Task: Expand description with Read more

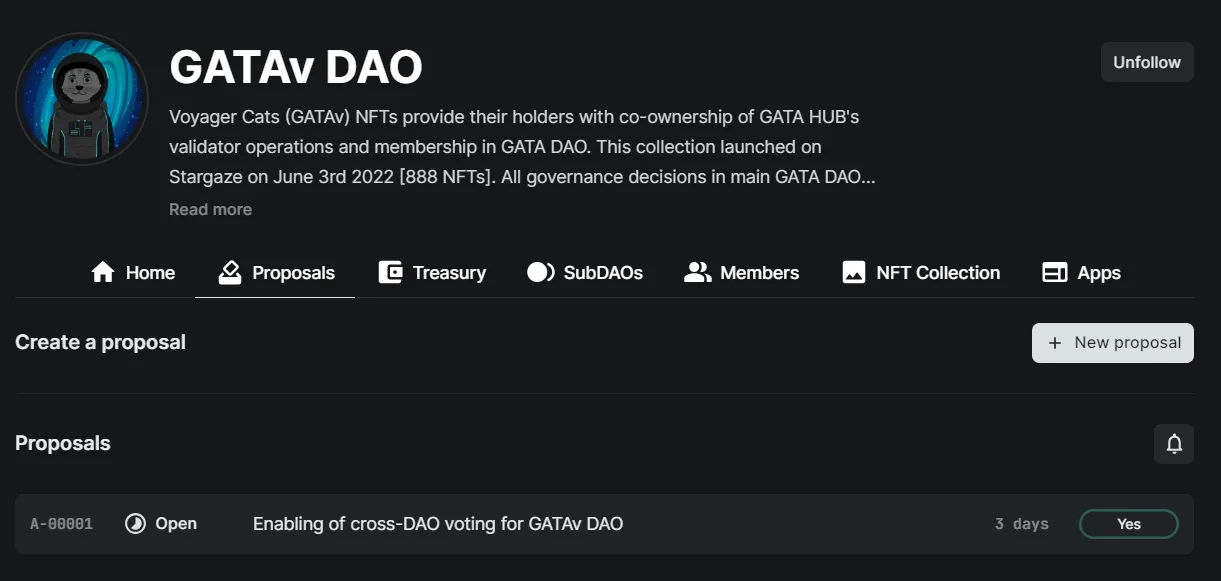Action: (x=210, y=209)
